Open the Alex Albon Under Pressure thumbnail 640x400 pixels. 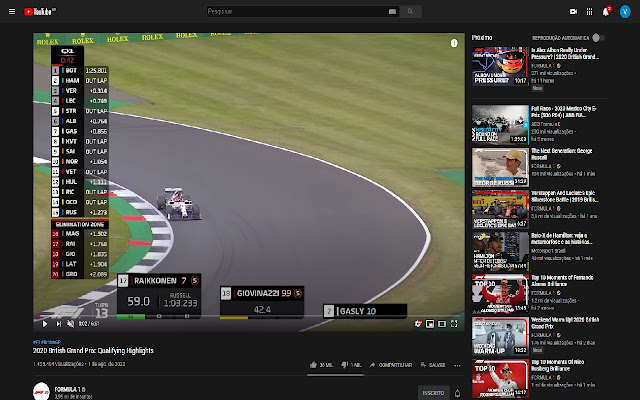500,66
